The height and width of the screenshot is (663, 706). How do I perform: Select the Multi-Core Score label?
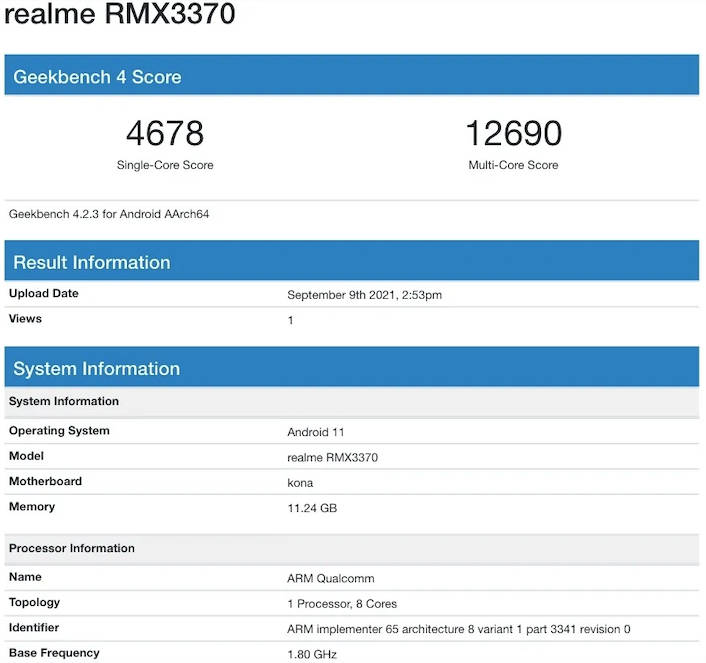[x=513, y=165]
